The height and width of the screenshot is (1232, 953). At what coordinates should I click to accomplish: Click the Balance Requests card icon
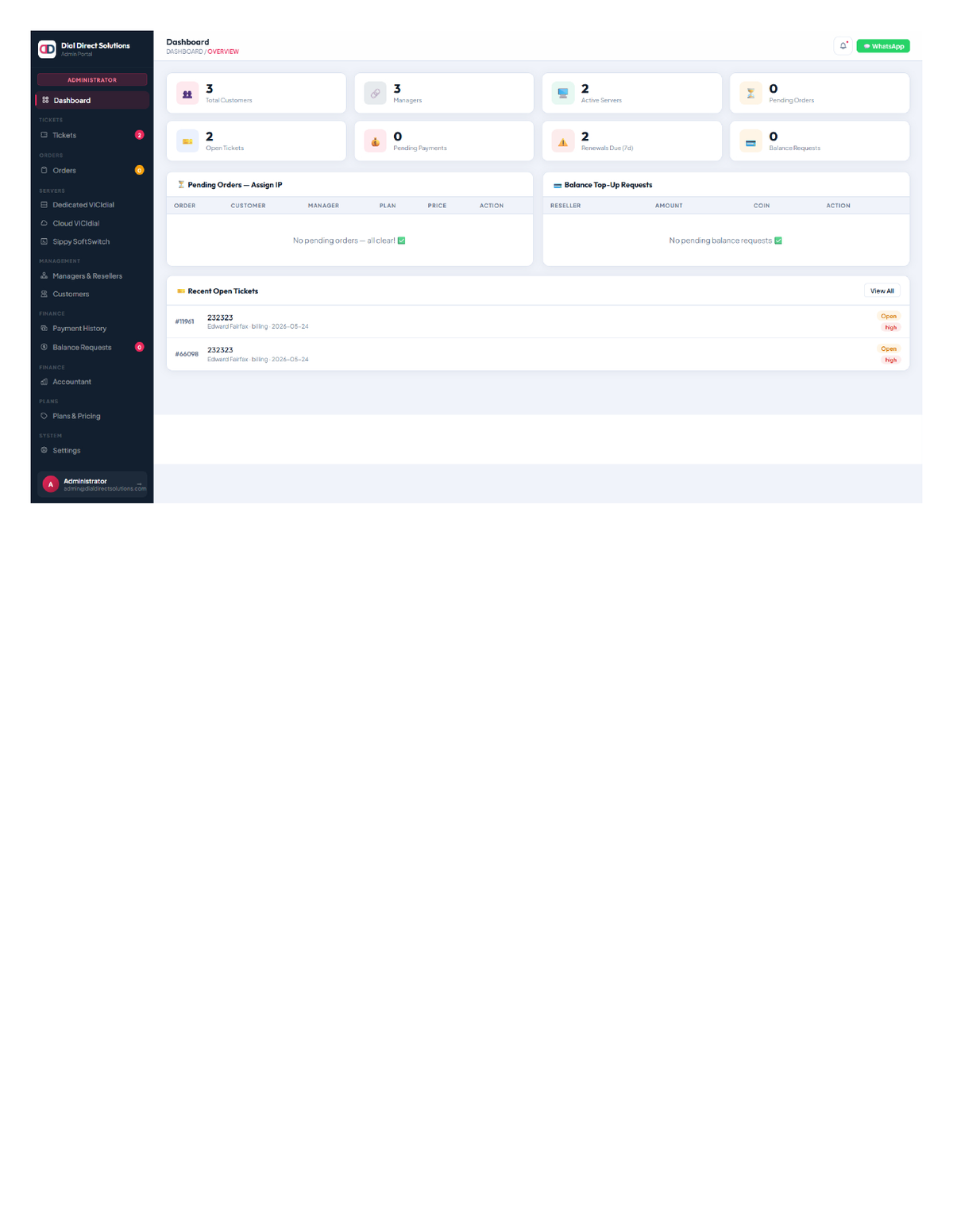[750, 141]
